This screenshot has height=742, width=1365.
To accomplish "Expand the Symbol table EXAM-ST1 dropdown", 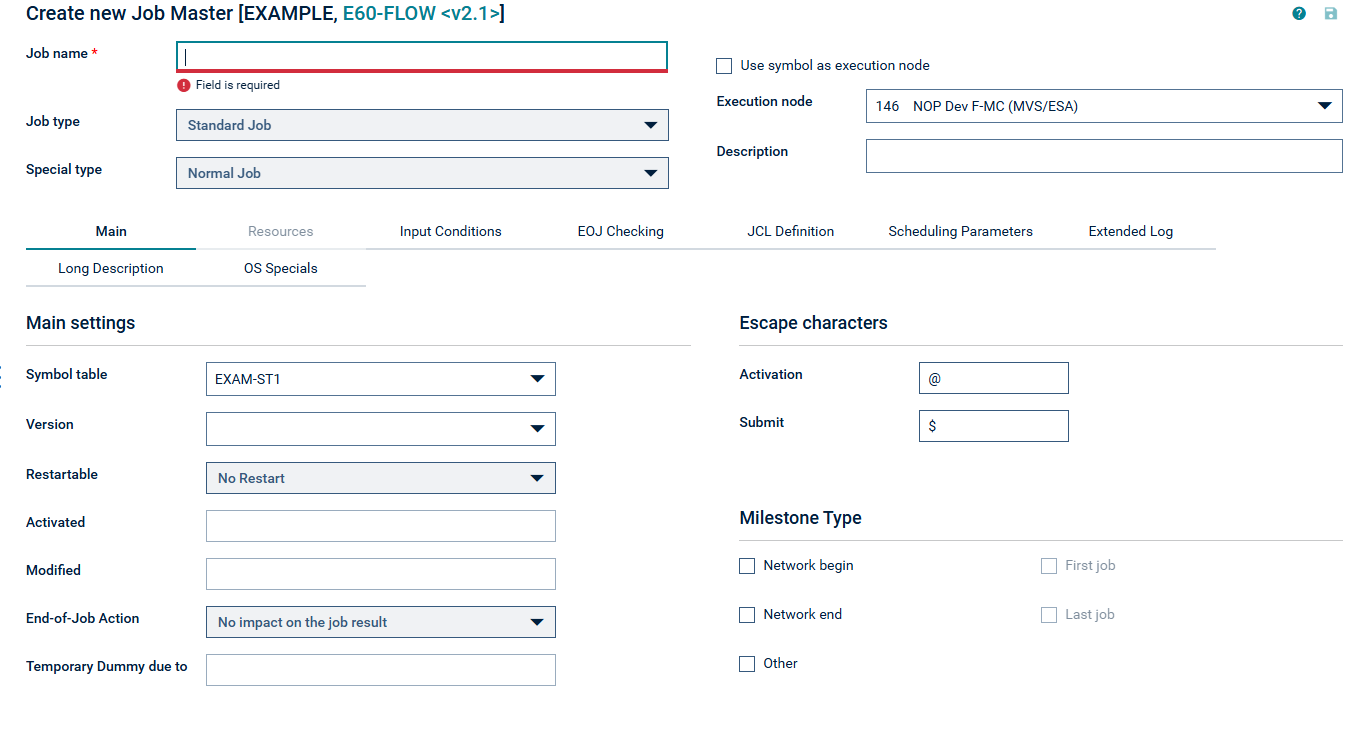I will (x=381, y=379).
